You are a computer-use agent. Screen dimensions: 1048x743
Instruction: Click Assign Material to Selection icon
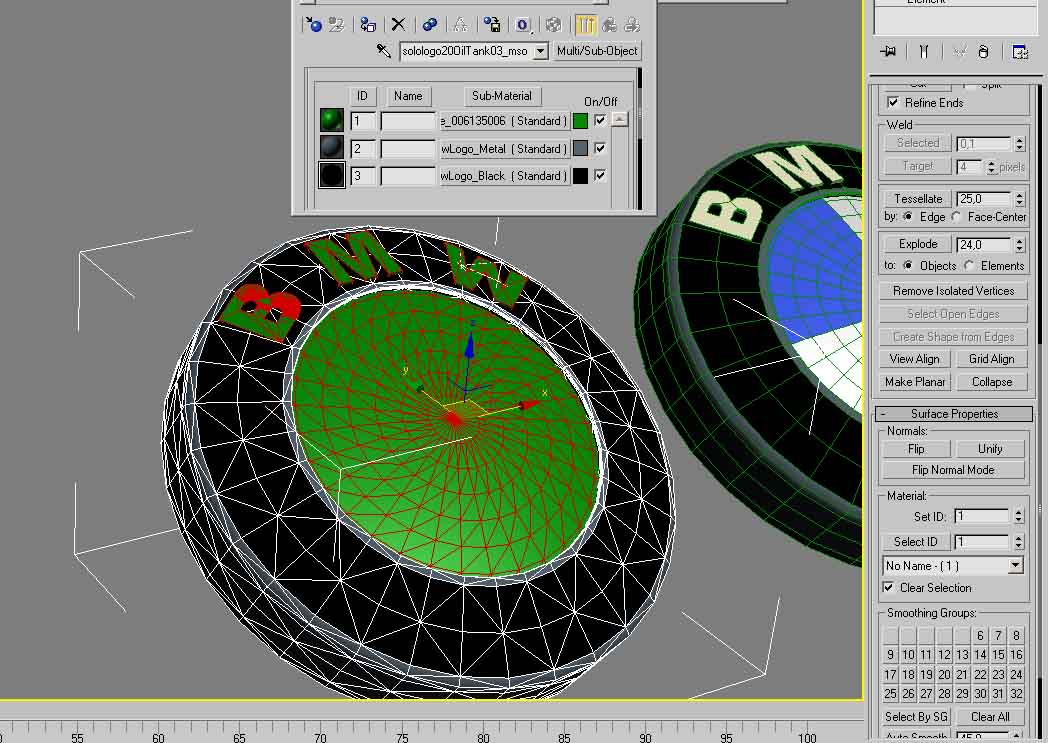(x=368, y=25)
